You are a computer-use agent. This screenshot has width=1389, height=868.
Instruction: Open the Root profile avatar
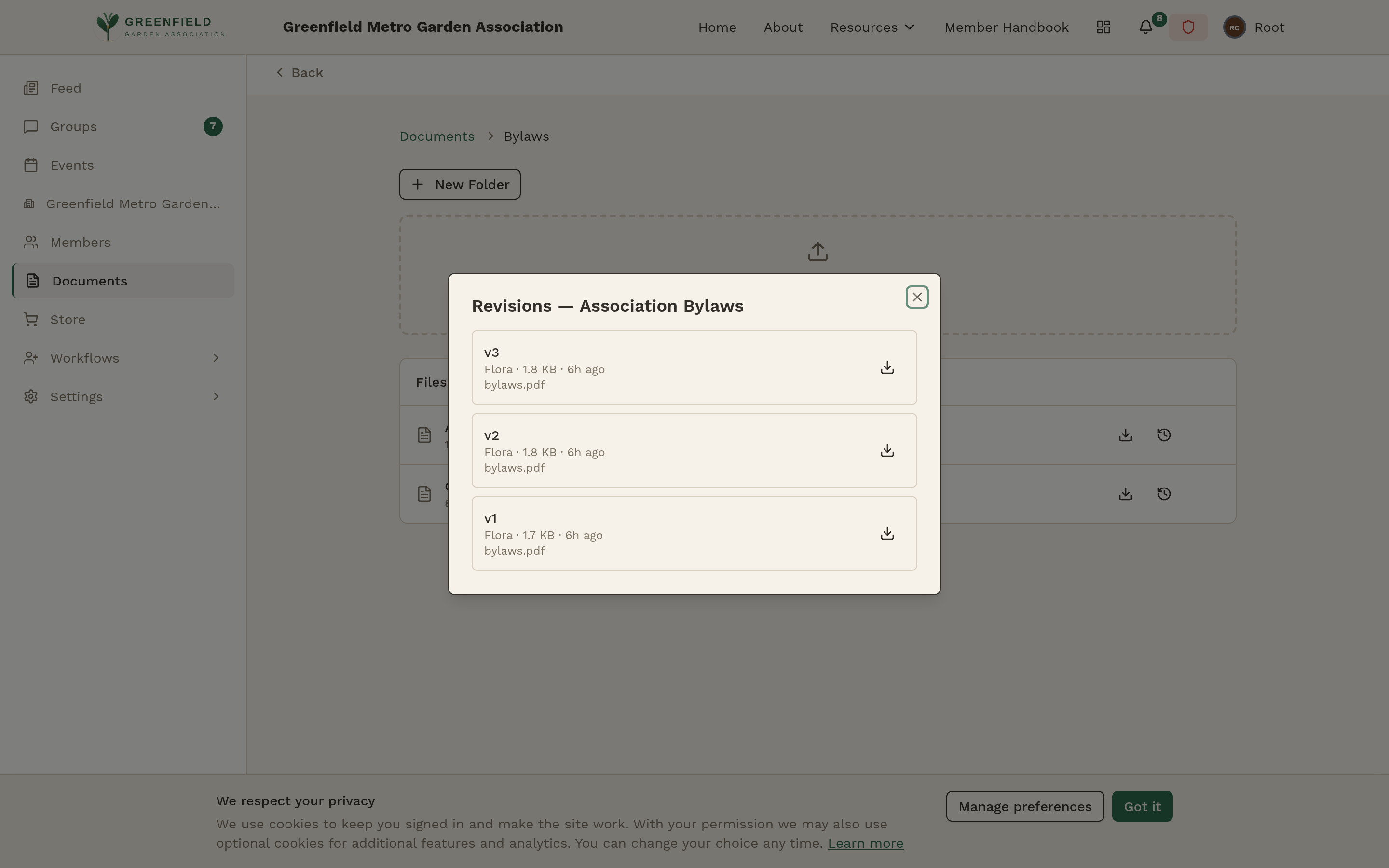(1234, 27)
